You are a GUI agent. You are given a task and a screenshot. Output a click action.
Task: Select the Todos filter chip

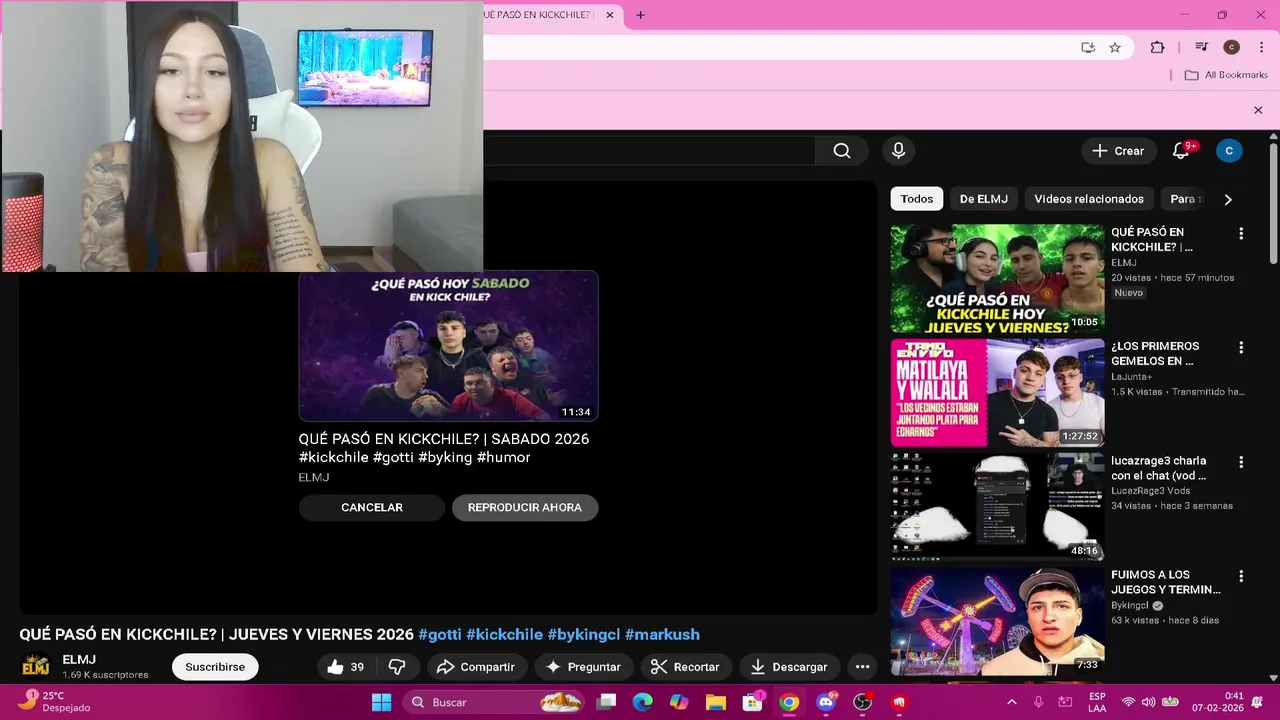pyautogui.click(x=916, y=199)
